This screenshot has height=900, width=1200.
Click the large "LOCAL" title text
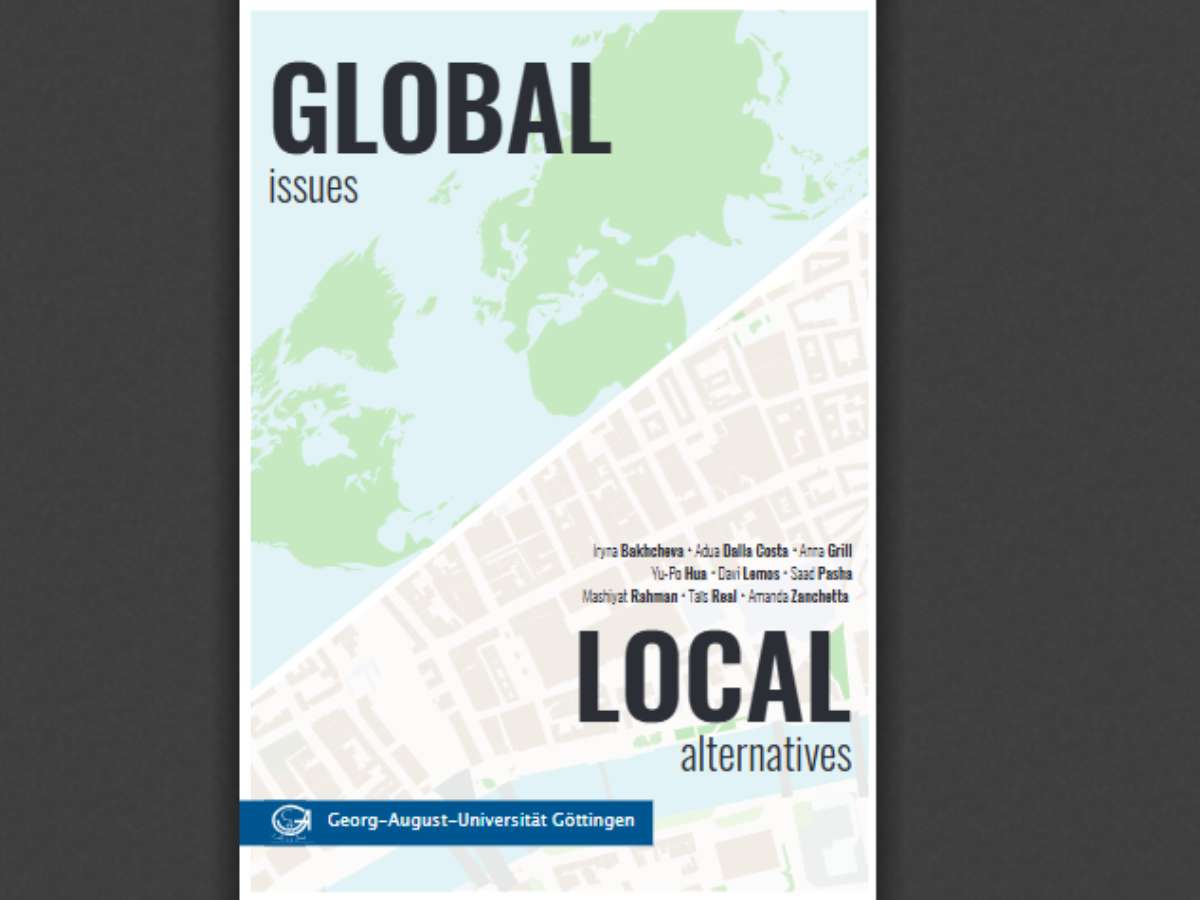pyautogui.click(x=712, y=676)
